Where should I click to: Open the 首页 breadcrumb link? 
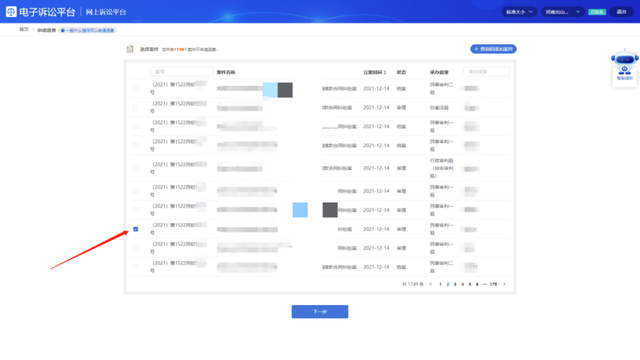point(24,29)
